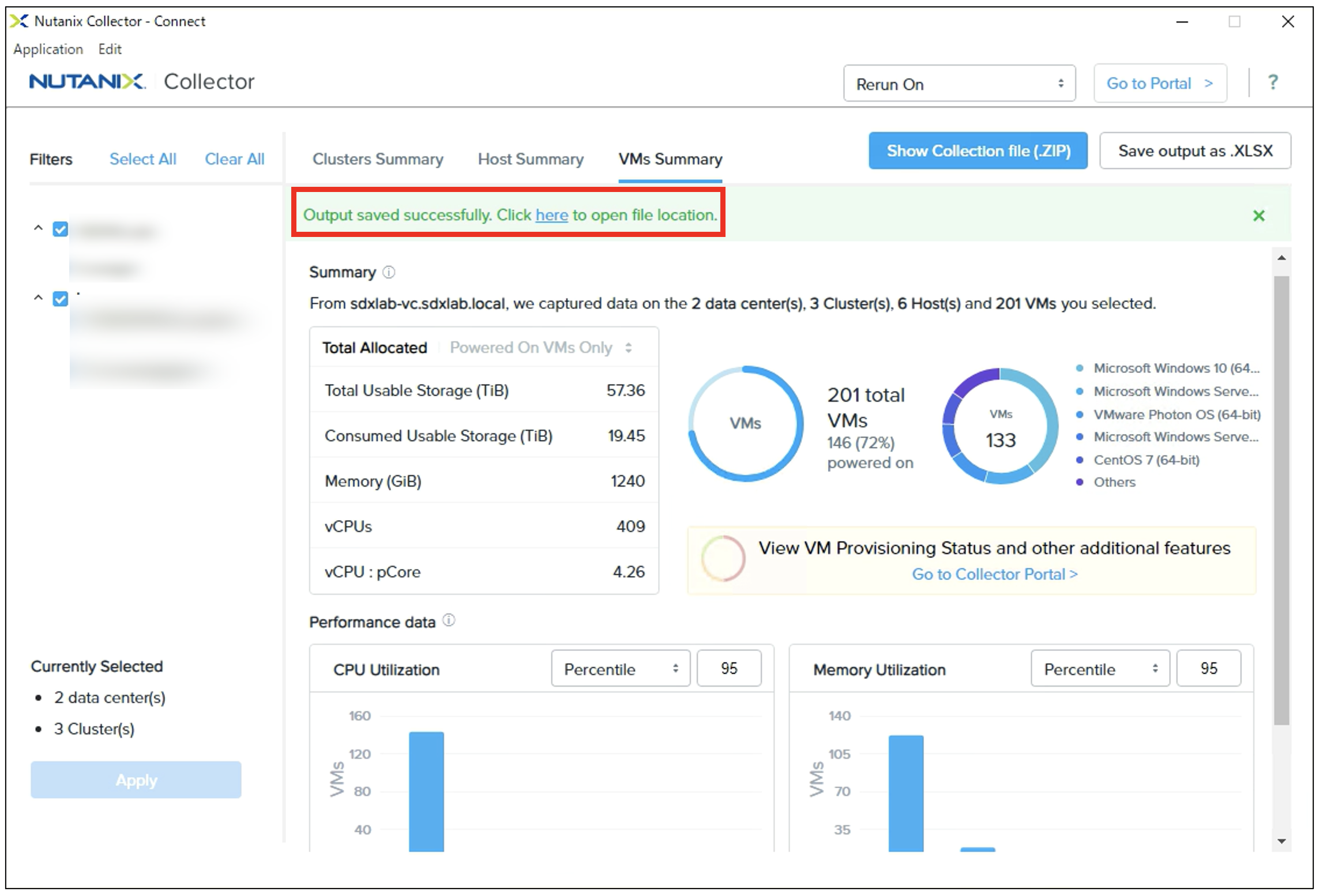Open the CPU Utilization Percentile dropdown

click(x=621, y=669)
